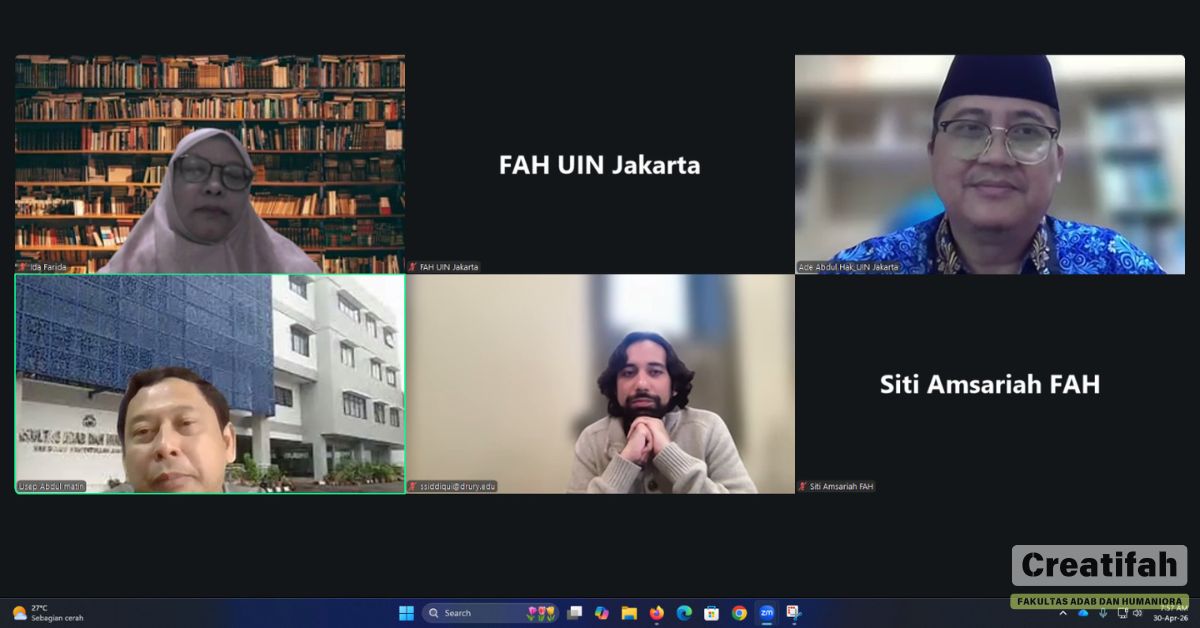
Task: Select the ssiddiqui@drury.edu video tile
Action: point(600,384)
